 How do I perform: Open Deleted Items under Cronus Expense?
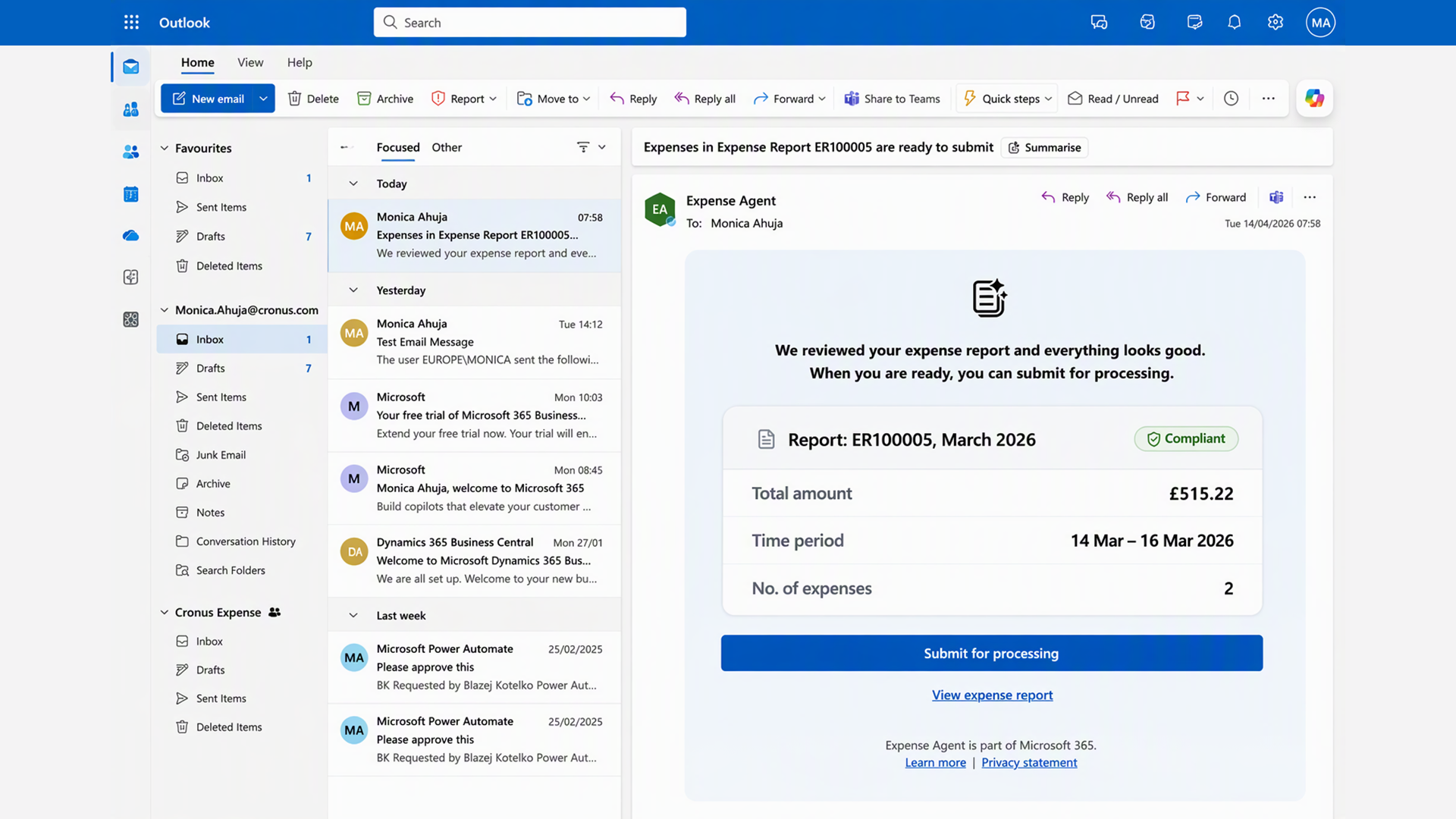(242, 726)
